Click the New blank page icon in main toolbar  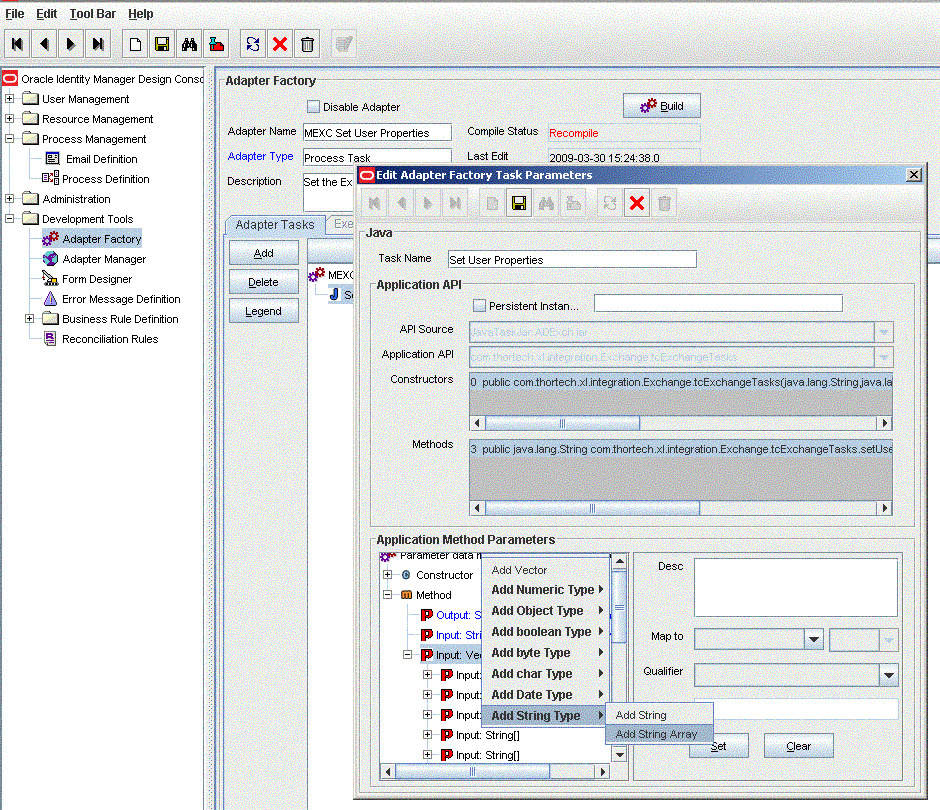pos(134,44)
